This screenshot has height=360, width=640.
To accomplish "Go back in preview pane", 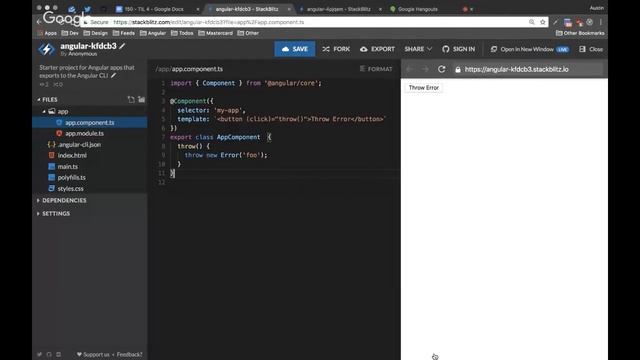I will pyautogui.click(x=410, y=69).
